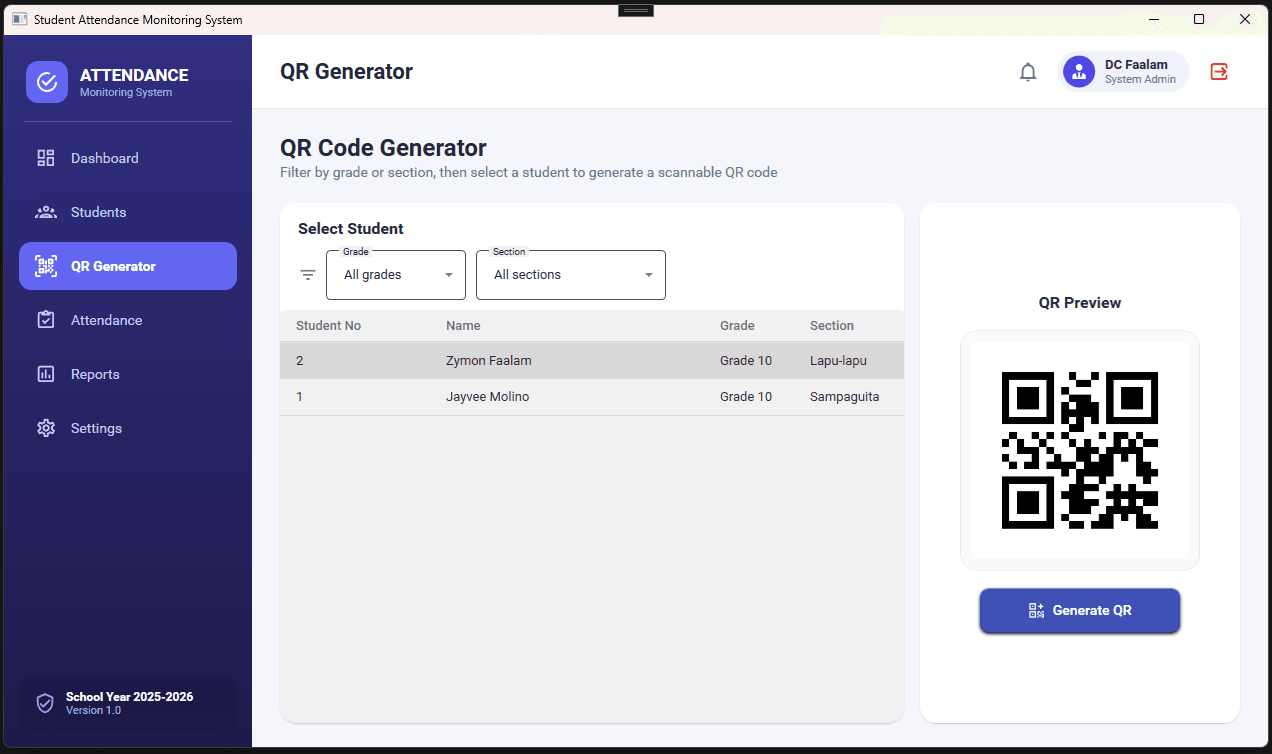
Task: Click the Students people icon
Action: [x=46, y=212]
